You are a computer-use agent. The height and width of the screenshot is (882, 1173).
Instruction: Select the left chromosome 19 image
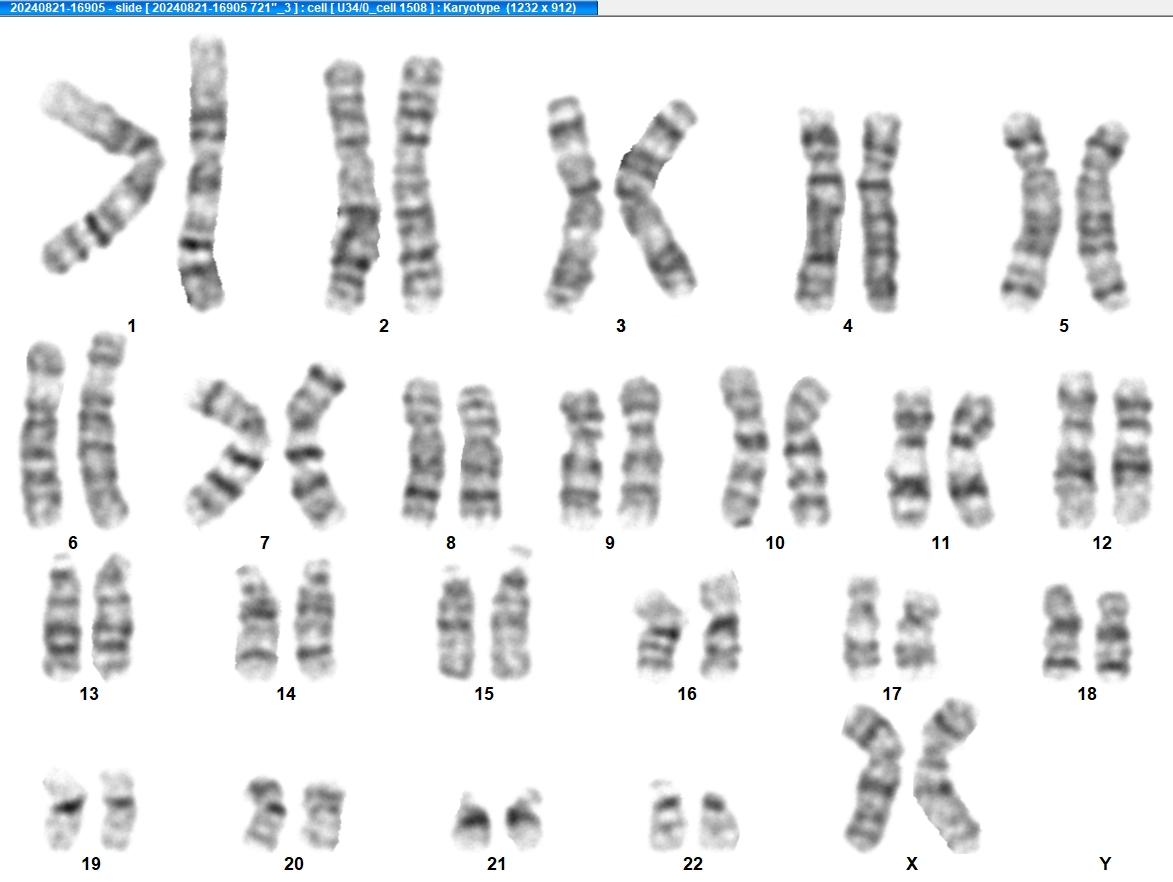tap(64, 809)
